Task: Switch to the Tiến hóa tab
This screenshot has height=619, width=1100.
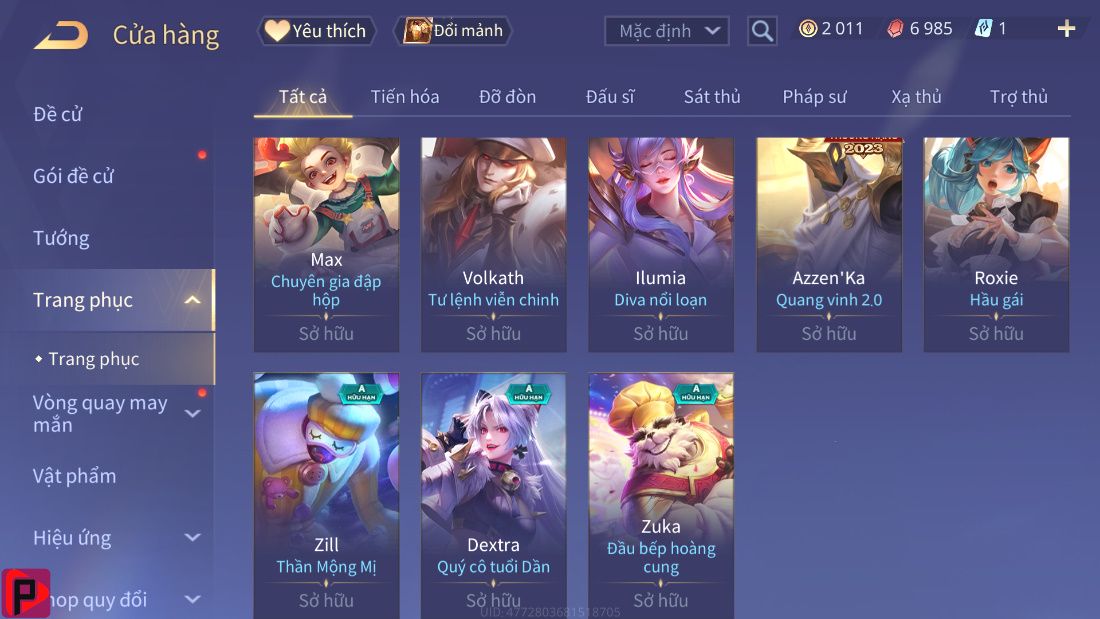Action: [x=405, y=97]
